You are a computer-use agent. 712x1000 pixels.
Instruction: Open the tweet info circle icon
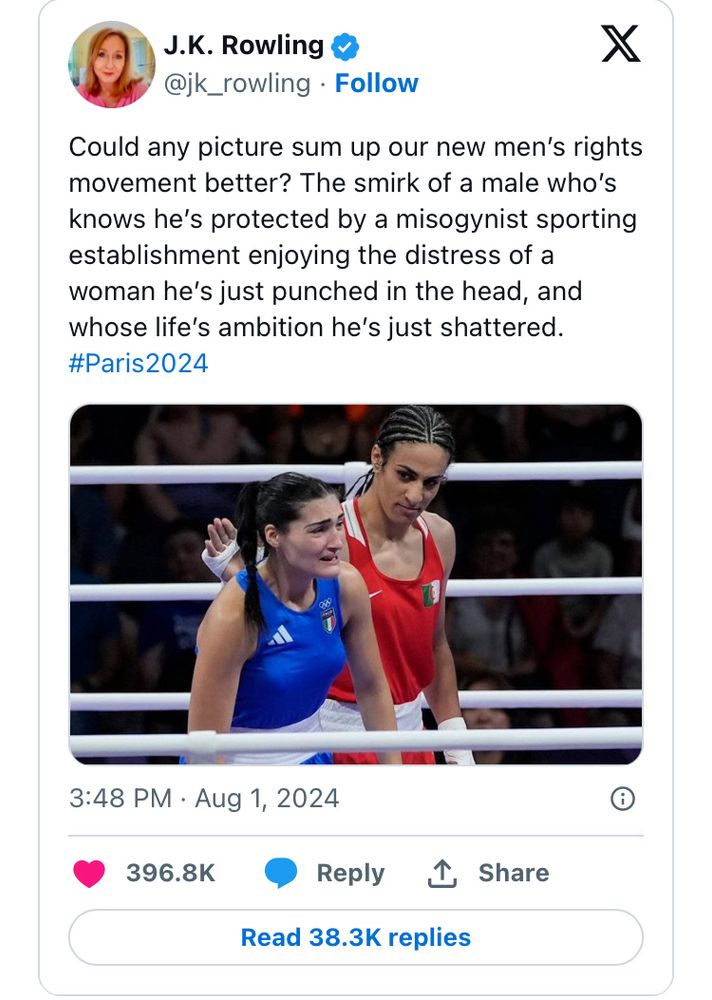click(622, 798)
